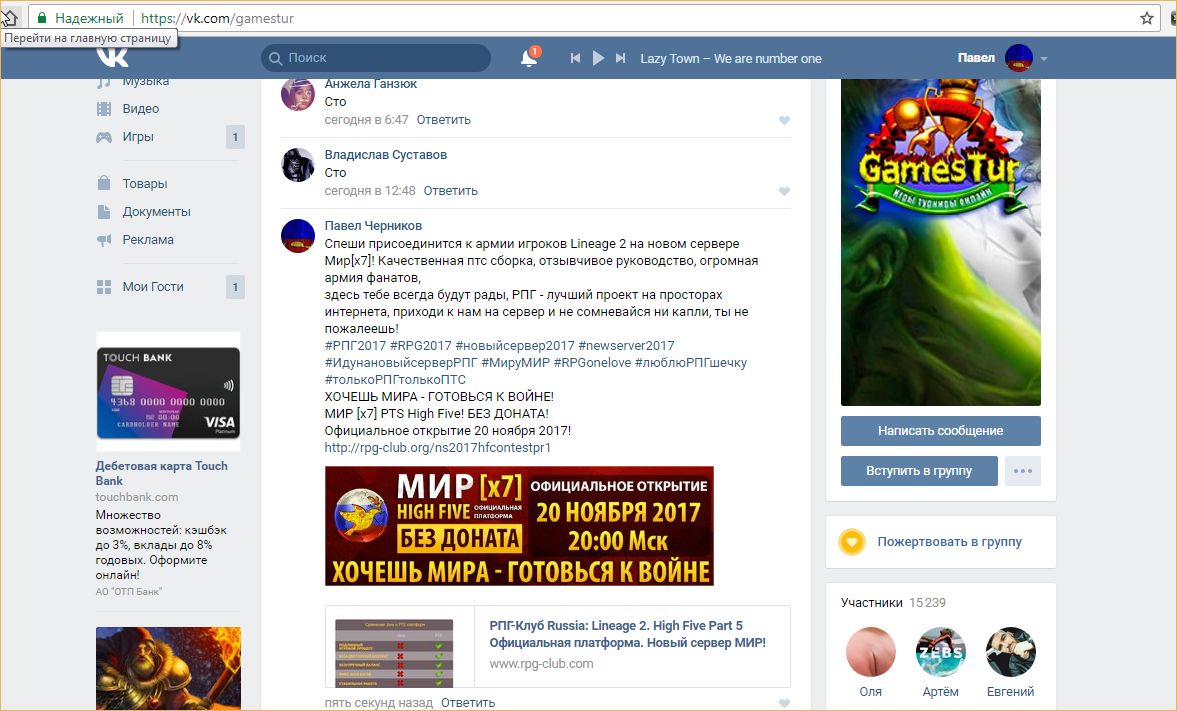This screenshot has width=1177, height=711.
Task: Like Владислав Суставов's comment heart
Action: pos(784,192)
